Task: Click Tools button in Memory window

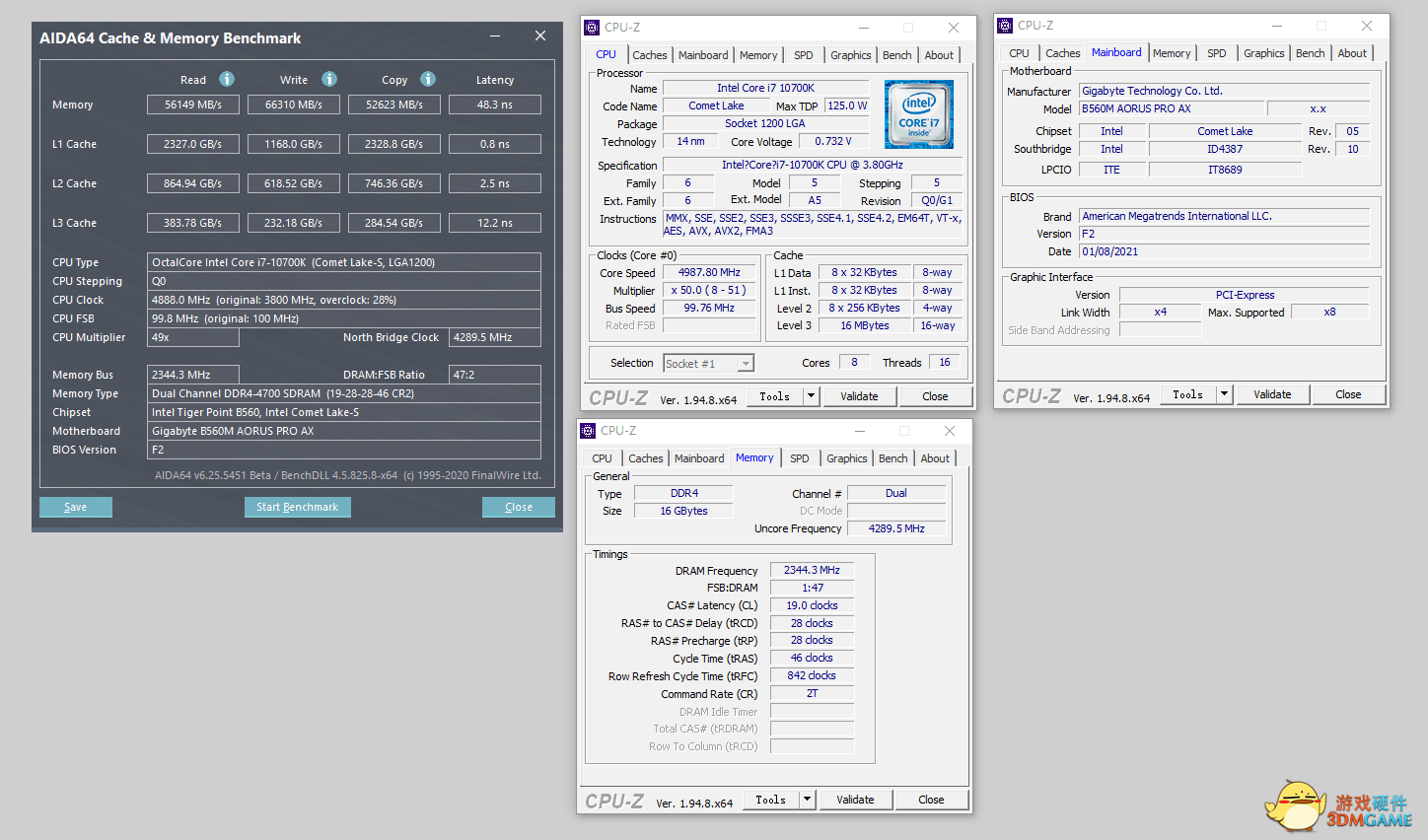Action: click(x=771, y=800)
